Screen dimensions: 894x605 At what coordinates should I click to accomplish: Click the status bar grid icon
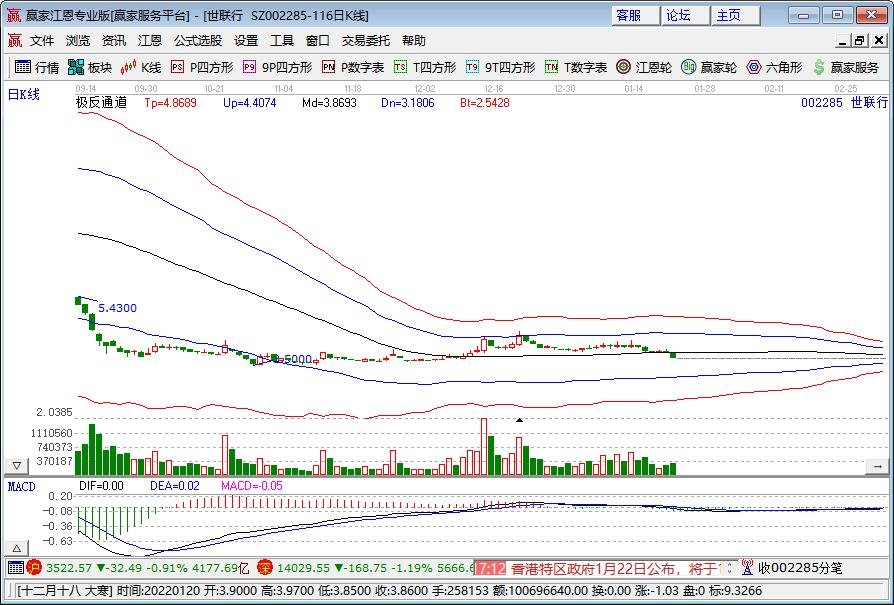15,567
